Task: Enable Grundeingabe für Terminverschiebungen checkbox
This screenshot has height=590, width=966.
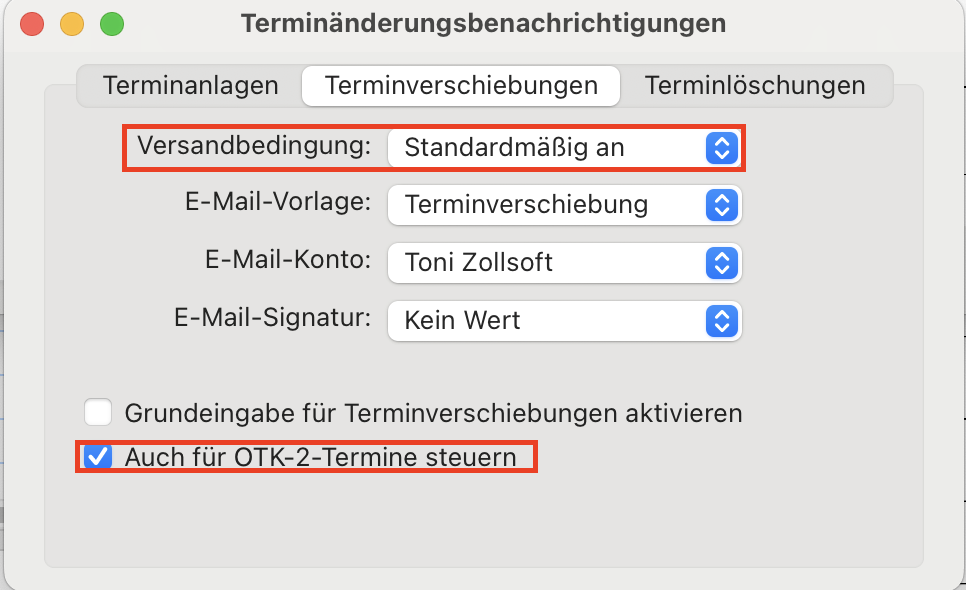Action: click(x=98, y=412)
